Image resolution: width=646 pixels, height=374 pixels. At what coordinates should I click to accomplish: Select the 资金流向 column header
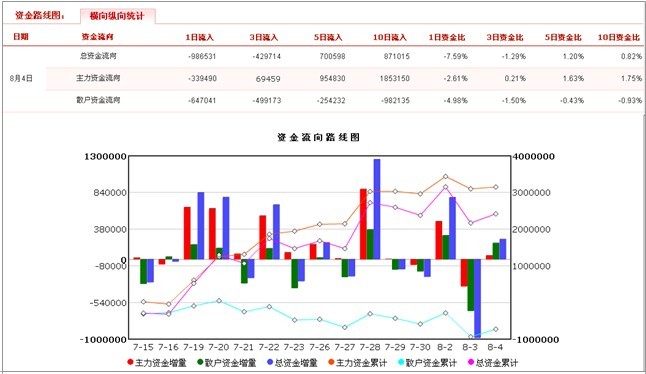point(97,37)
